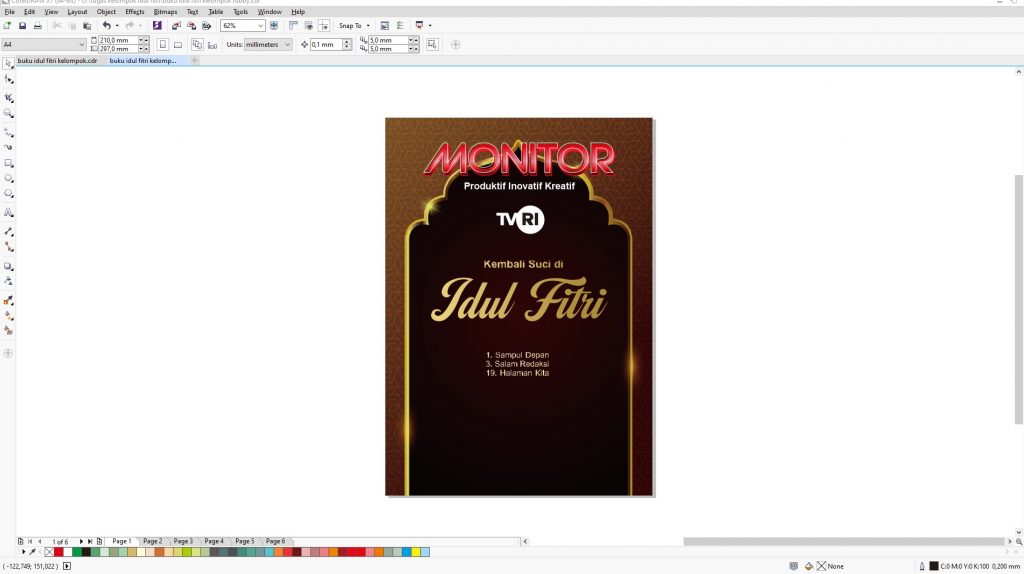Open the Undo history dropdown arrow

click(117, 25)
